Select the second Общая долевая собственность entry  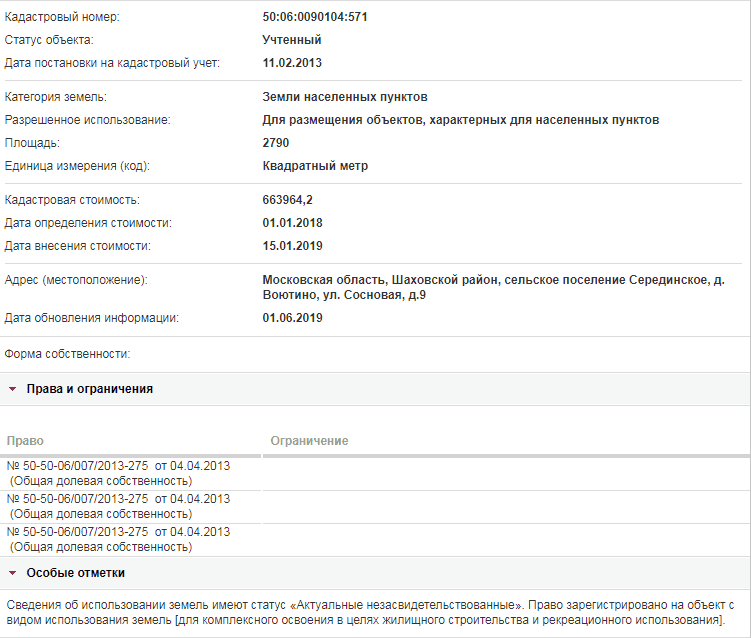[x=101, y=514]
